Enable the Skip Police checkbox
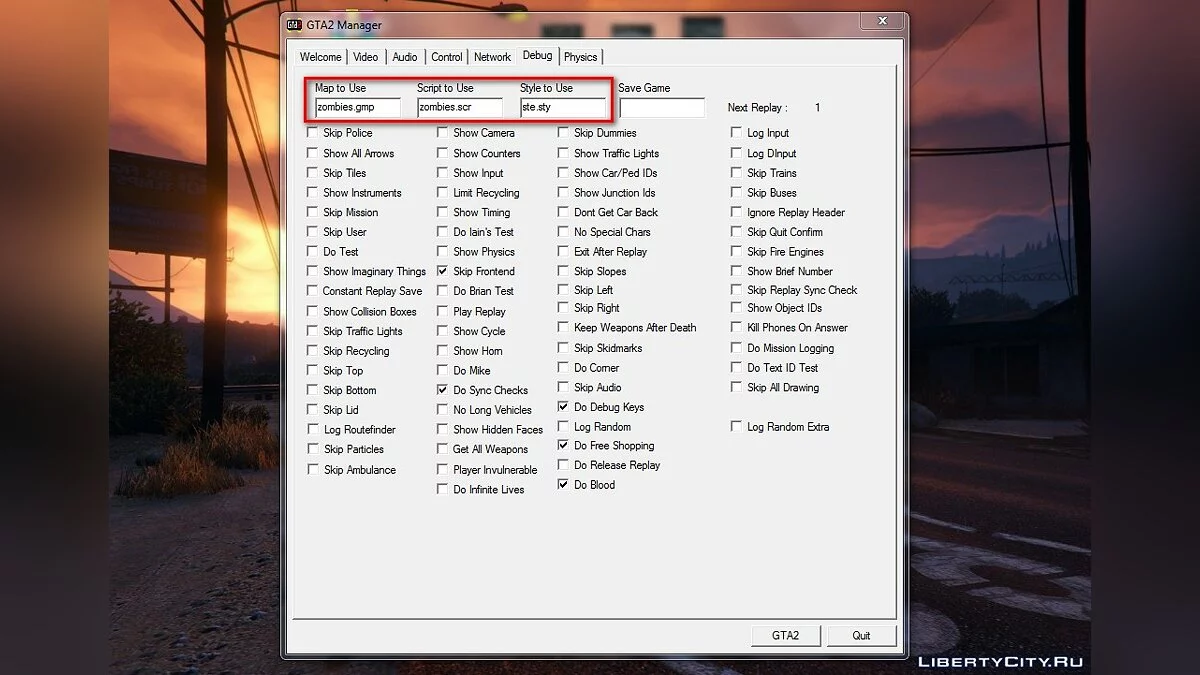Image resolution: width=1200 pixels, height=675 pixels. (x=313, y=133)
